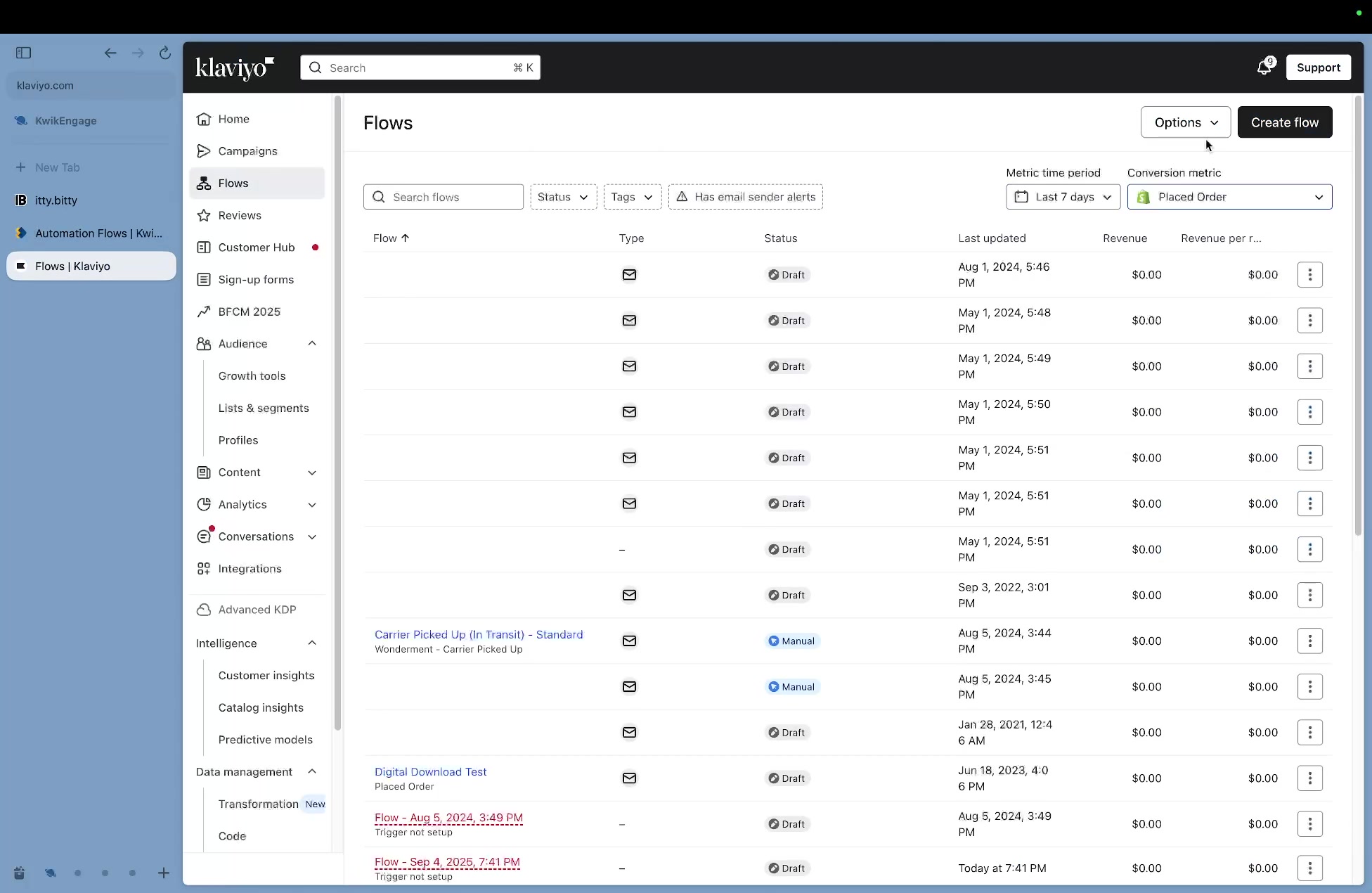This screenshot has width=1372, height=893.
Task: Open Sign-up forms in the sidebar
Action: click(257, 279)
